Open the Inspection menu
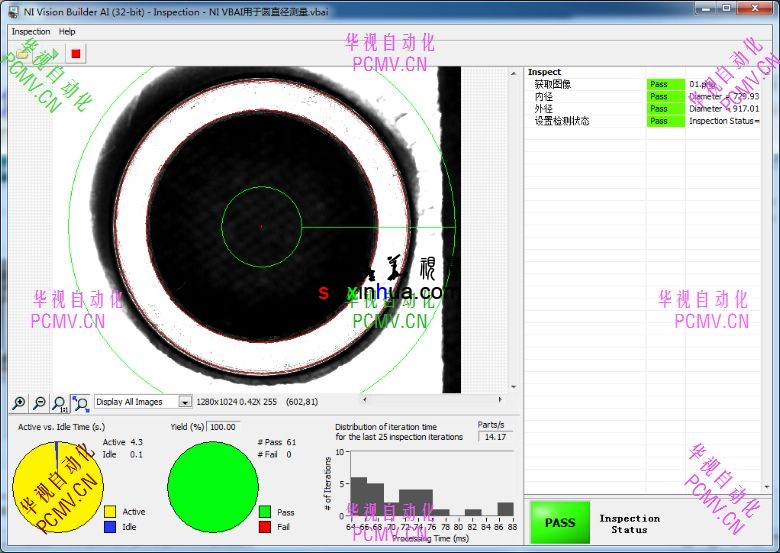Screen dimensions: 780x553 tap(31, 31)
